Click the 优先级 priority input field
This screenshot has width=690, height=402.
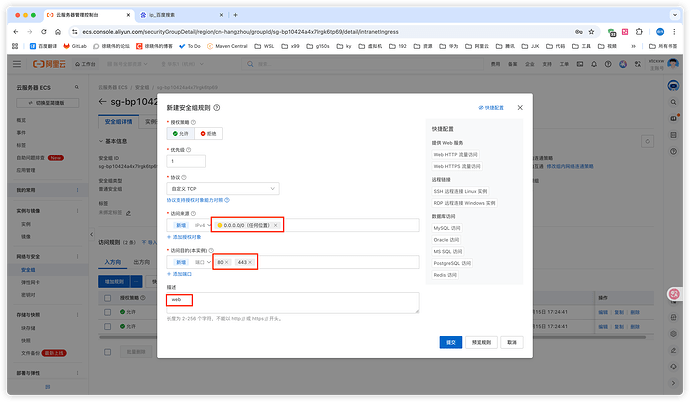[186, 161]
